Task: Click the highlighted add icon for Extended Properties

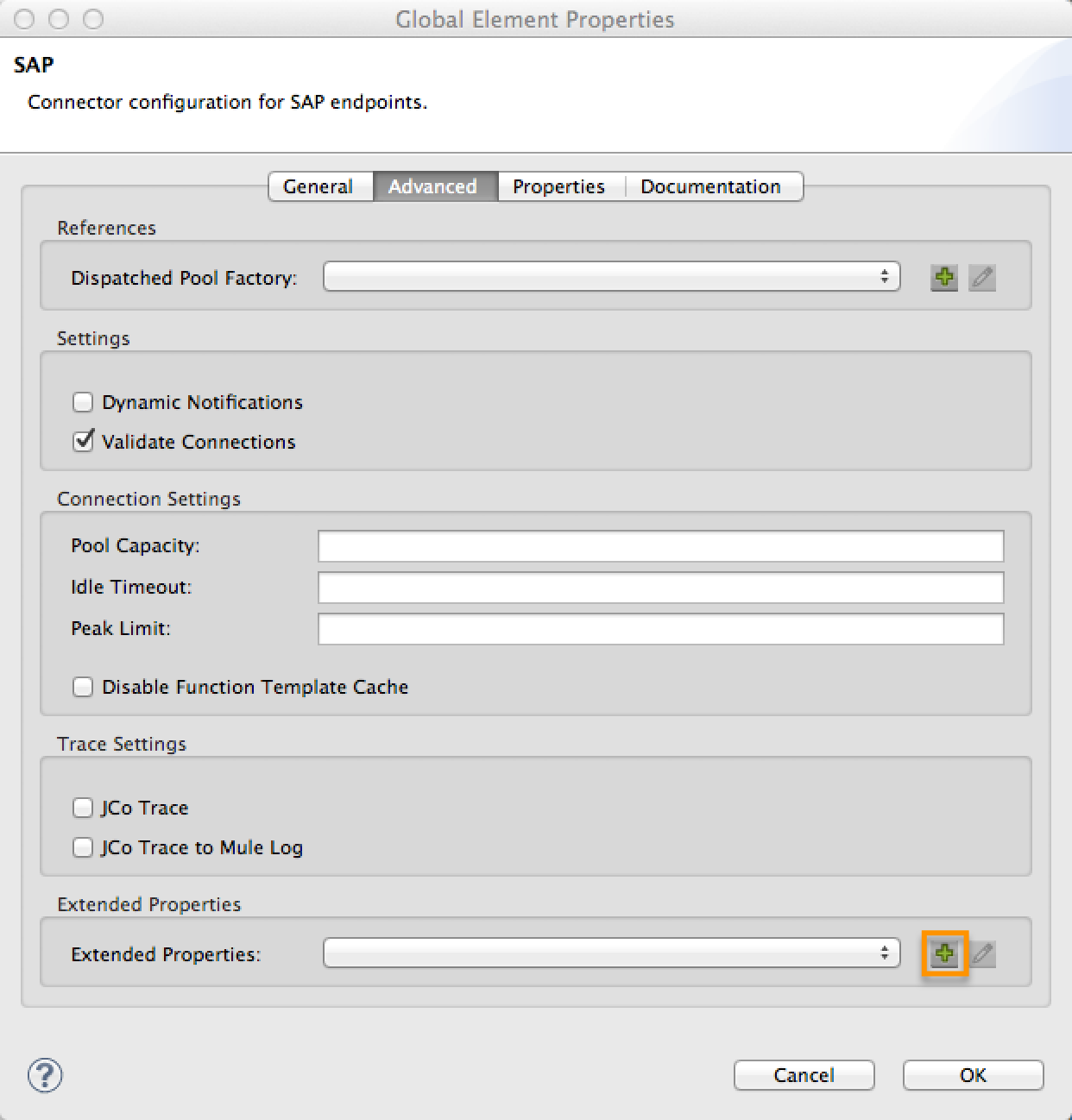Action: pos(944,953)
